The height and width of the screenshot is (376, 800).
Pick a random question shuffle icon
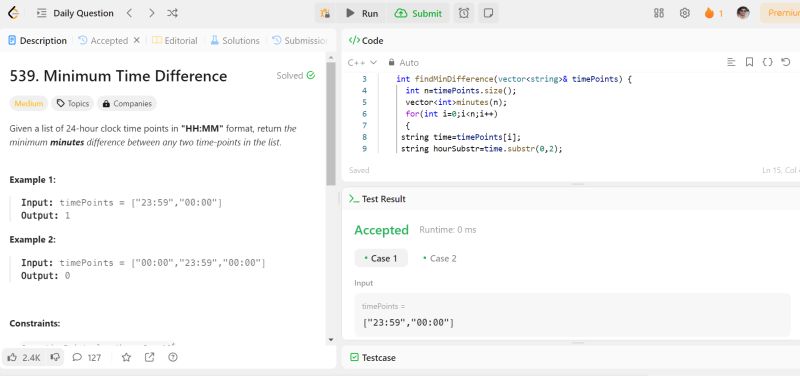tap(172, 13)
